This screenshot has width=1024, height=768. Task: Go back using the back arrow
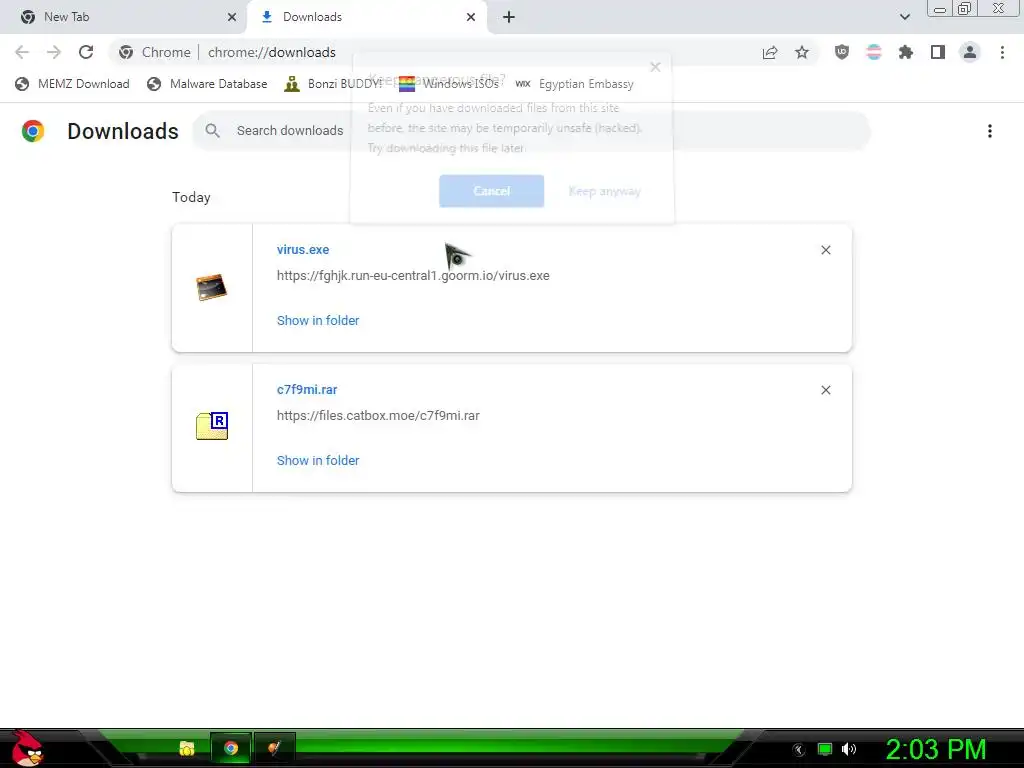(x=22, y=52)
